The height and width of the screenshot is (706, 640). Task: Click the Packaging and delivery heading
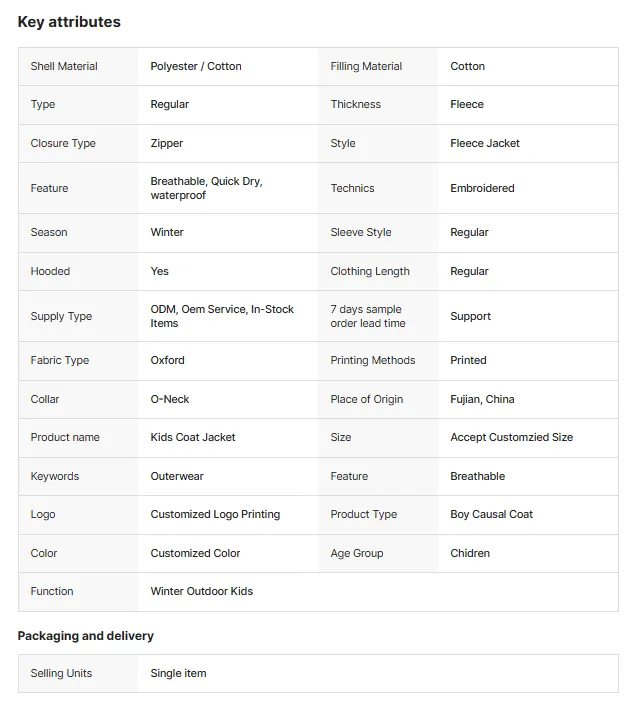[86, 636]
